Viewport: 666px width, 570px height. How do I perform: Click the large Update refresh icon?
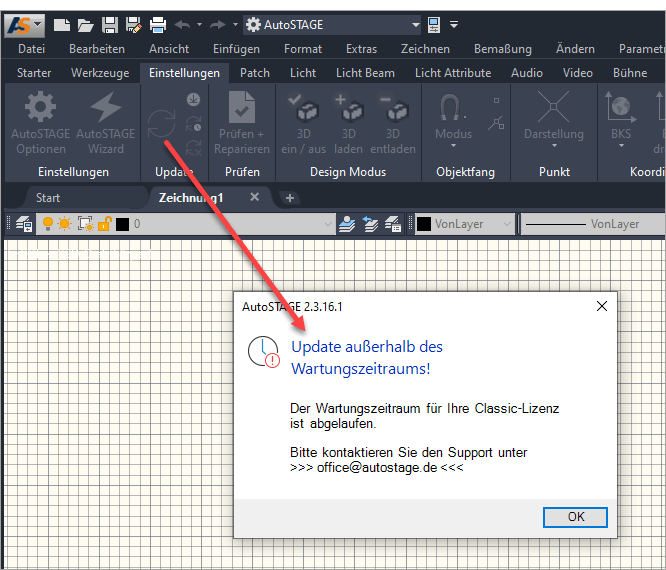[161, 123]
